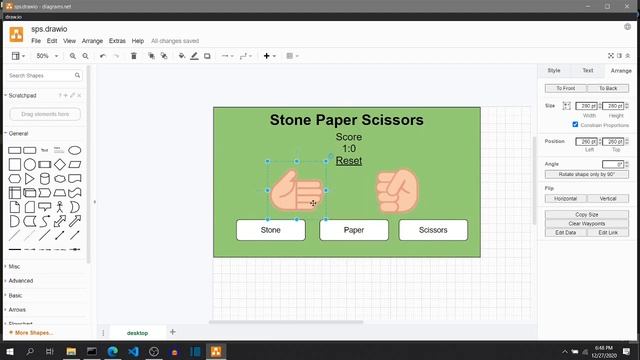The image size is (640, 360).
Task: Pick the diamond shape from General
Action: [x=60, y=164]
